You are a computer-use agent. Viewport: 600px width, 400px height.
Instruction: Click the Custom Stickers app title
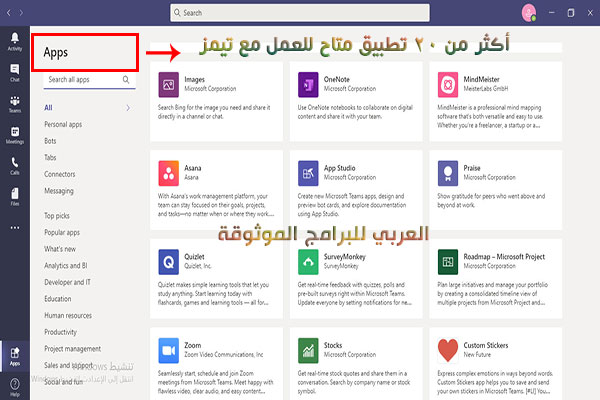pos(486,345)
